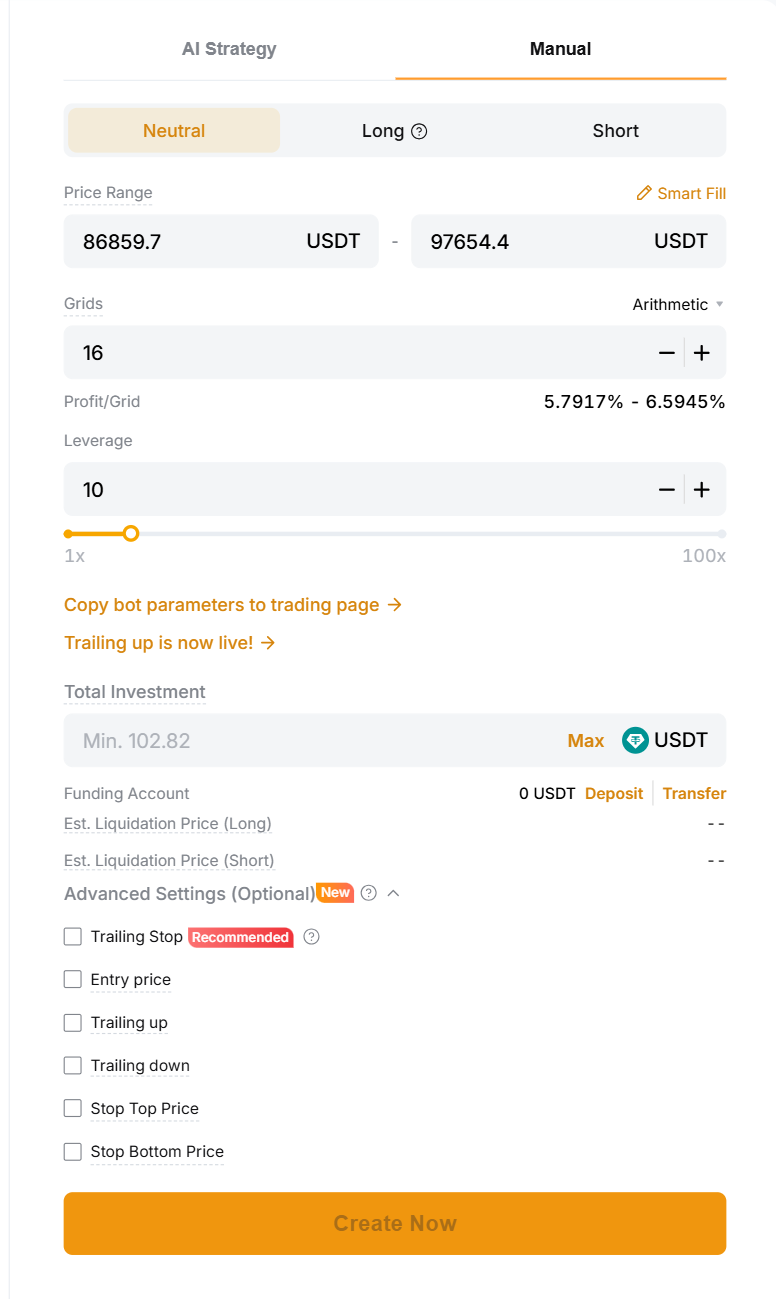Viewport: 776px width, 1299px height.
Task: Switch position mode to Short
Action: [x=615, y=130]
